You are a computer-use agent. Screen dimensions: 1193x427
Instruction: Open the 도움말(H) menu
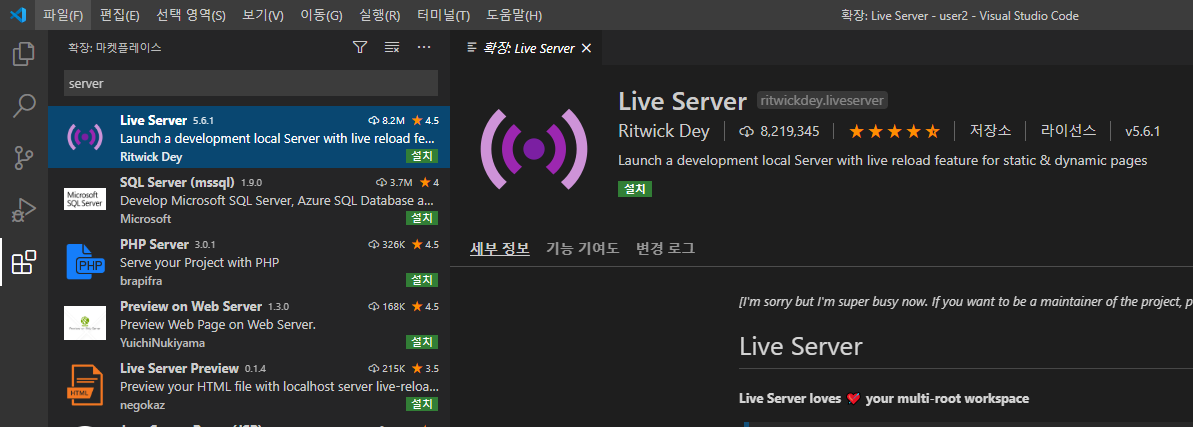click(514, 15)
